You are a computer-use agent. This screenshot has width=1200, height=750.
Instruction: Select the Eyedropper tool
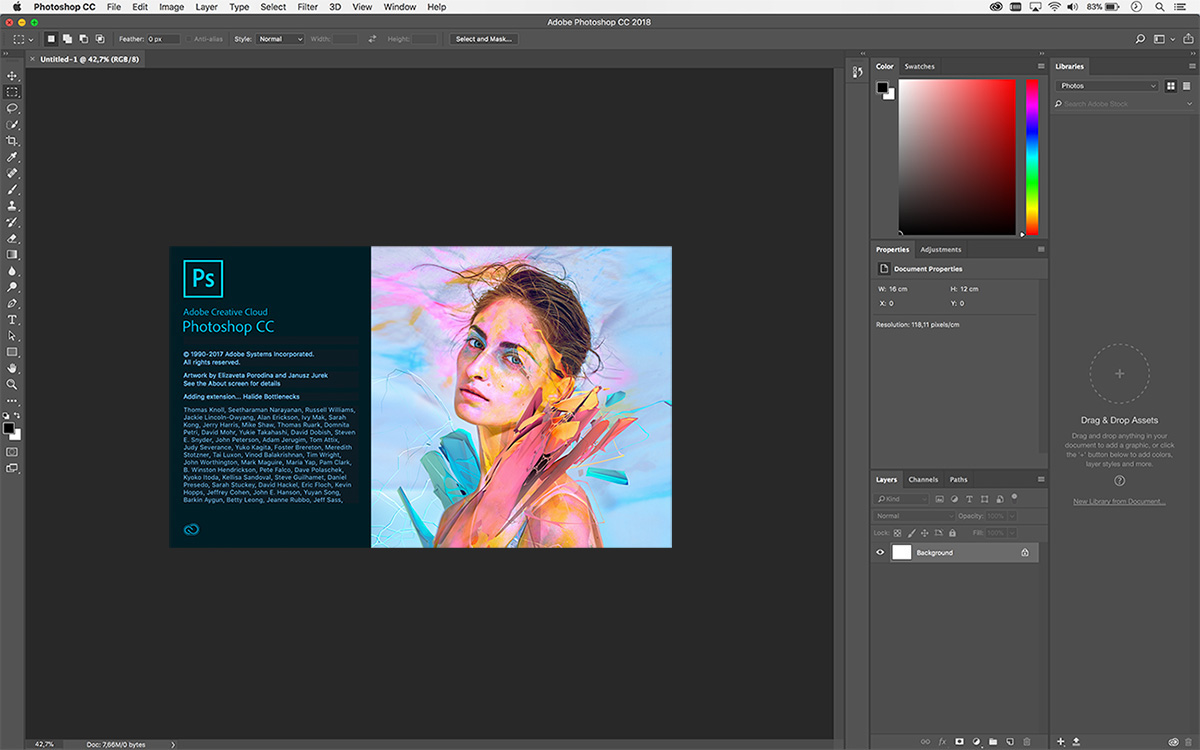(x=12, y=156)
